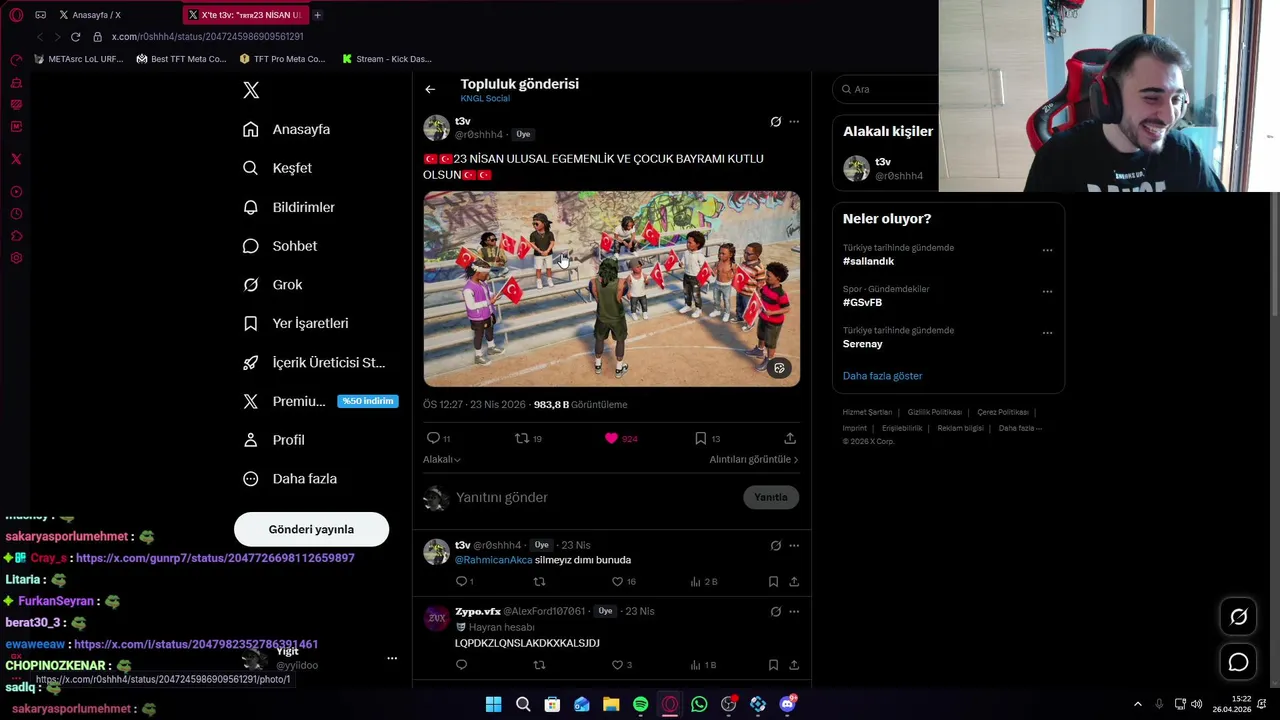
Task: Click the address bar URL
Action: pyautogui.click(x=207, y=37)
